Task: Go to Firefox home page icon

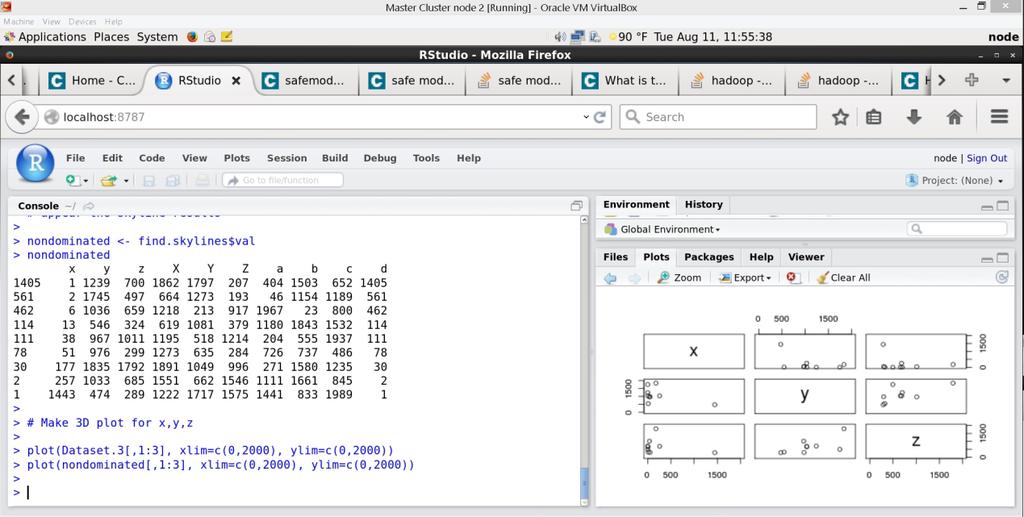Action: point(954,117)
